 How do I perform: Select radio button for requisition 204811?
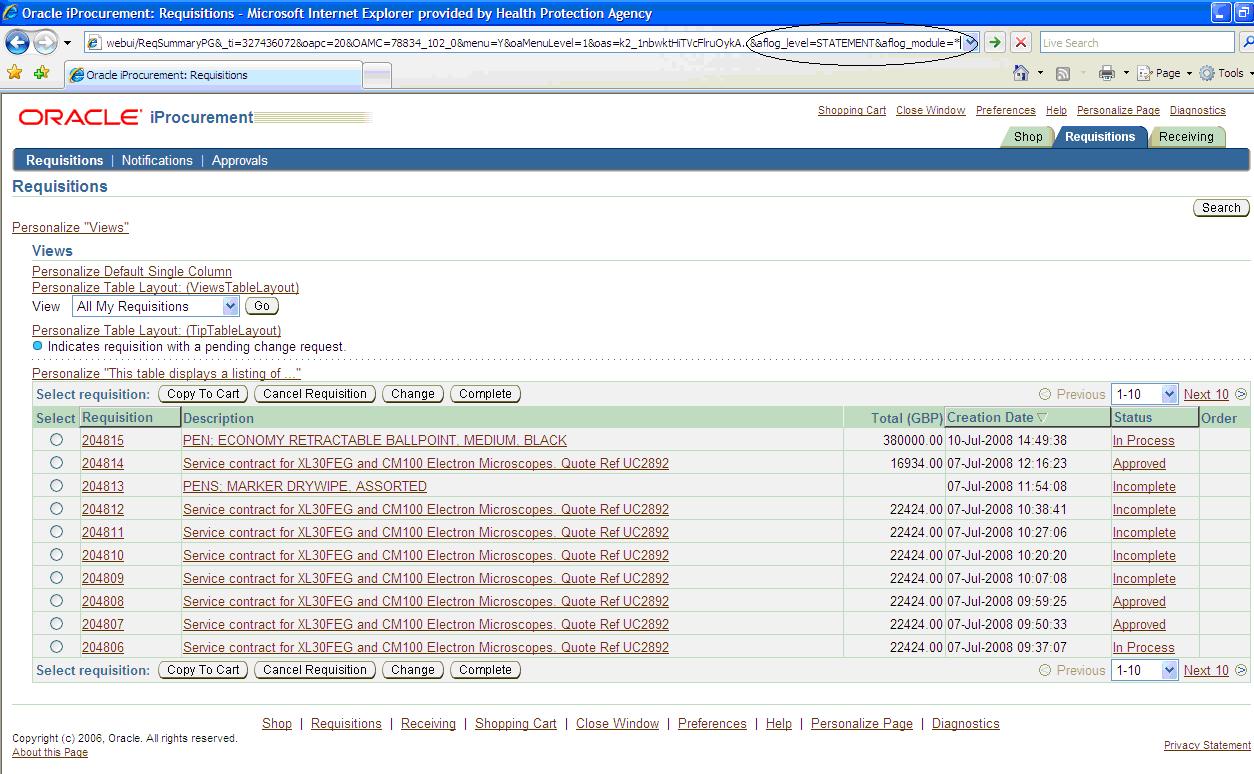point(56,532)
